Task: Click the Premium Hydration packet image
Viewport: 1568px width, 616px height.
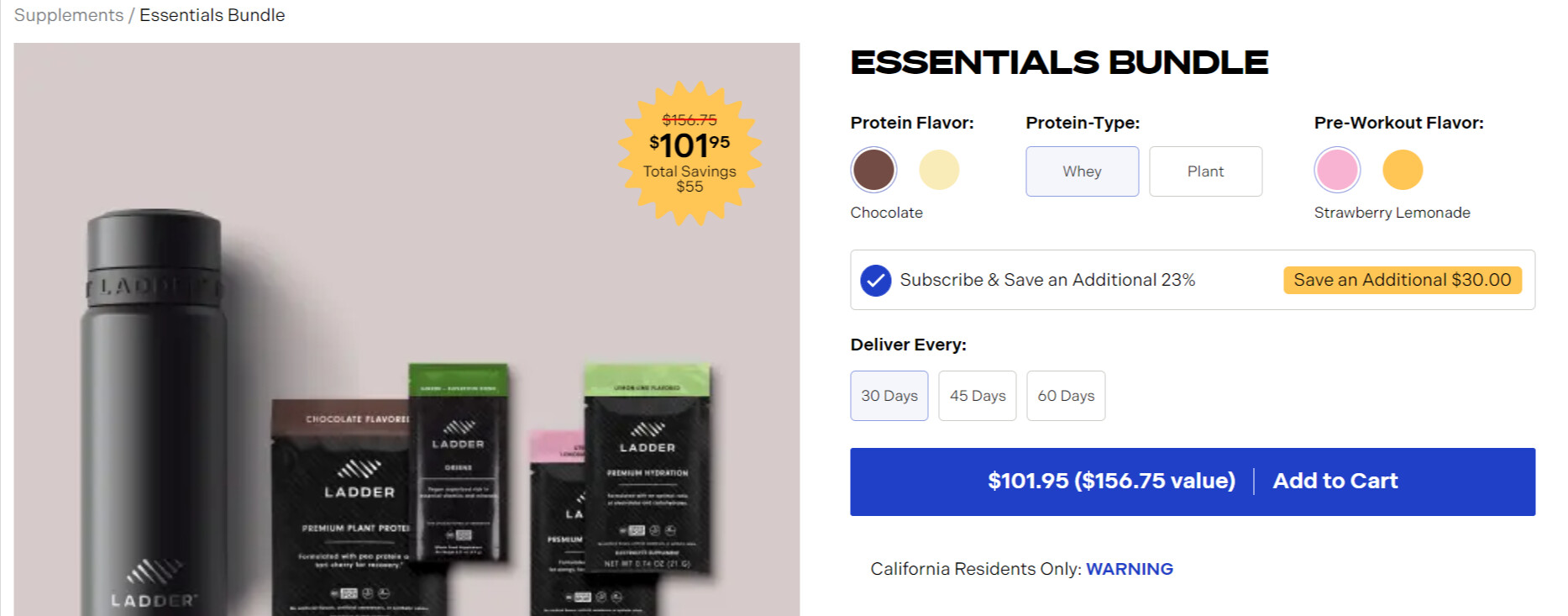Action: (647, 471)
